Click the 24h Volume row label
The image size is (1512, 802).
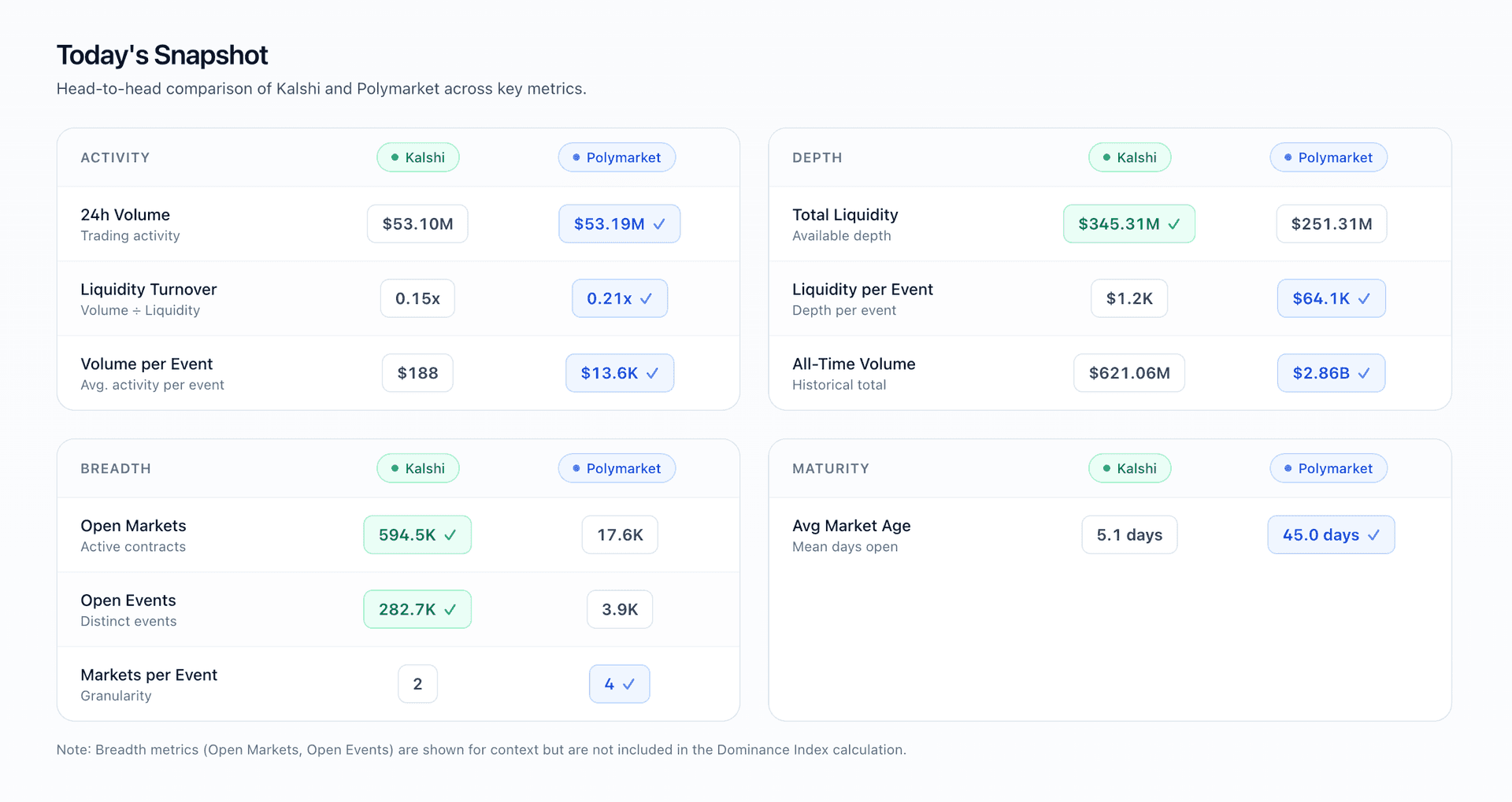pyautogui.click(x=125, y=215)
